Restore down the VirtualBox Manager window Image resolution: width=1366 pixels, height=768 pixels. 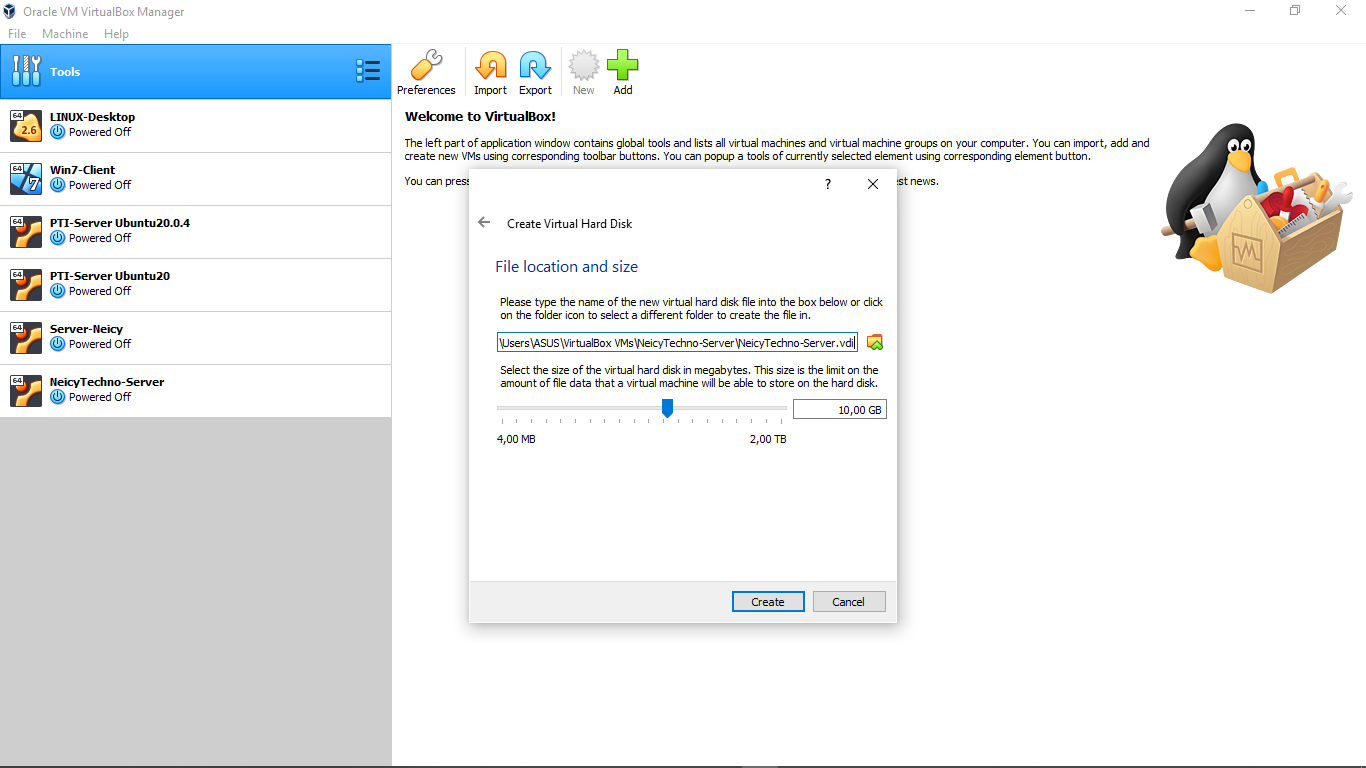point(1295,11)
